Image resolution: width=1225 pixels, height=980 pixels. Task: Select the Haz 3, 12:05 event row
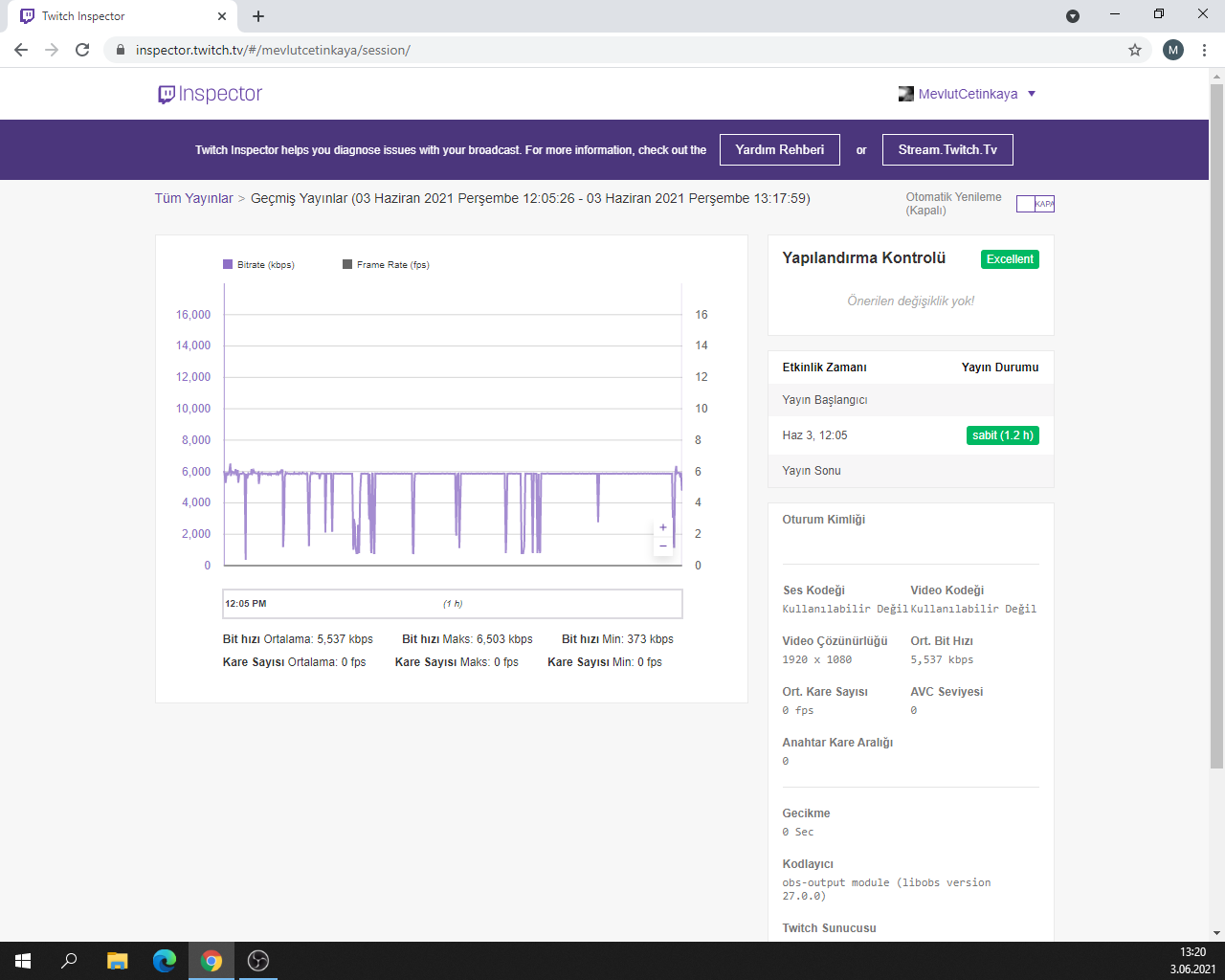(911, 435)
